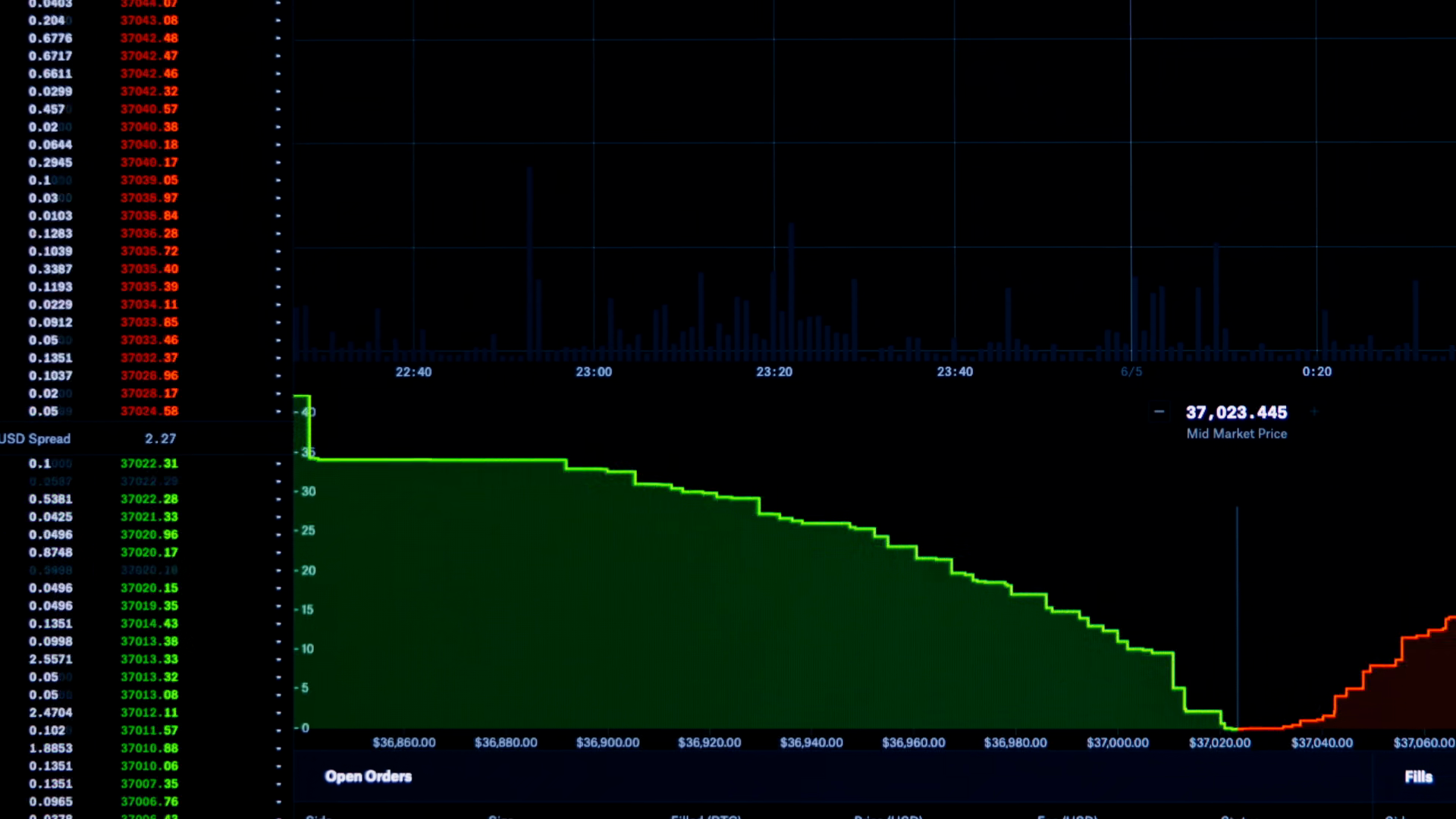Open the Fills tab
This screenshot has width=1456, height=819.
pos(1418,777)
